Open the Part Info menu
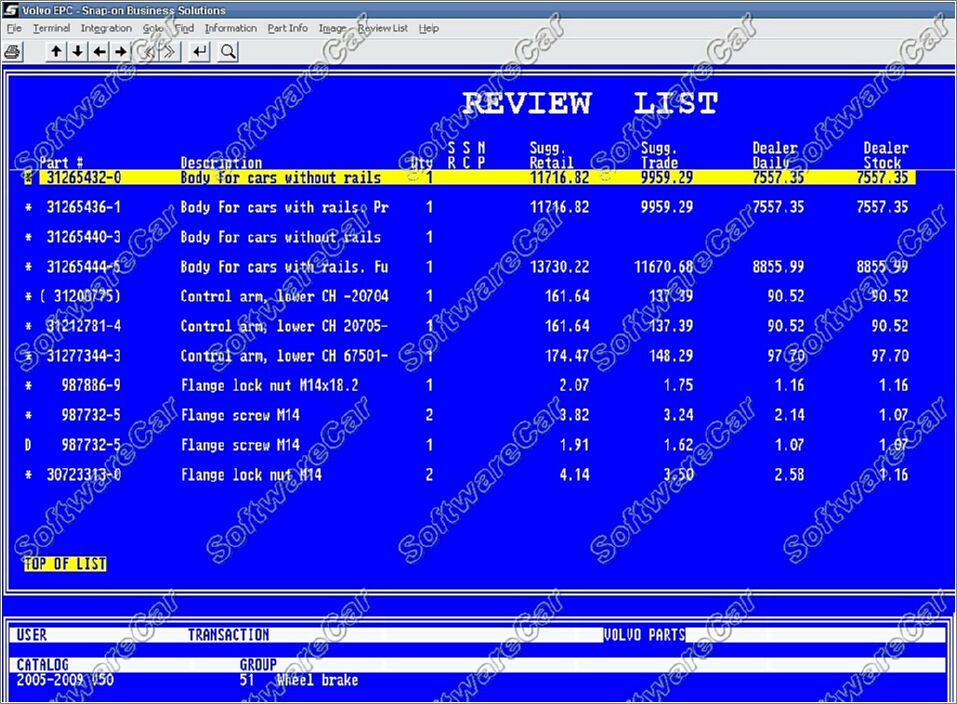The width and height of the screenshot is (957, 704). click(x=287, y=28)
